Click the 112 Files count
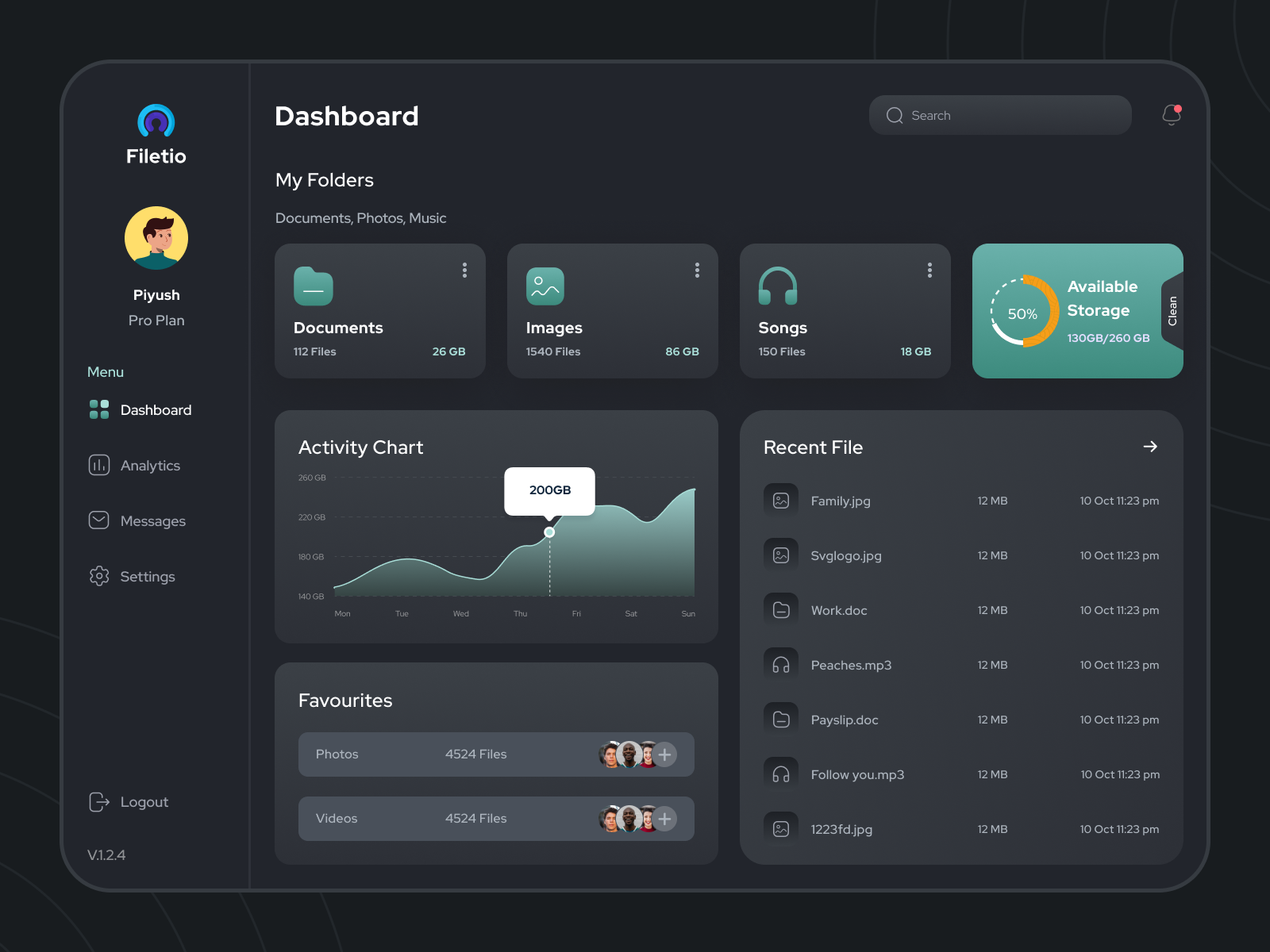 (x=315, y=351)
